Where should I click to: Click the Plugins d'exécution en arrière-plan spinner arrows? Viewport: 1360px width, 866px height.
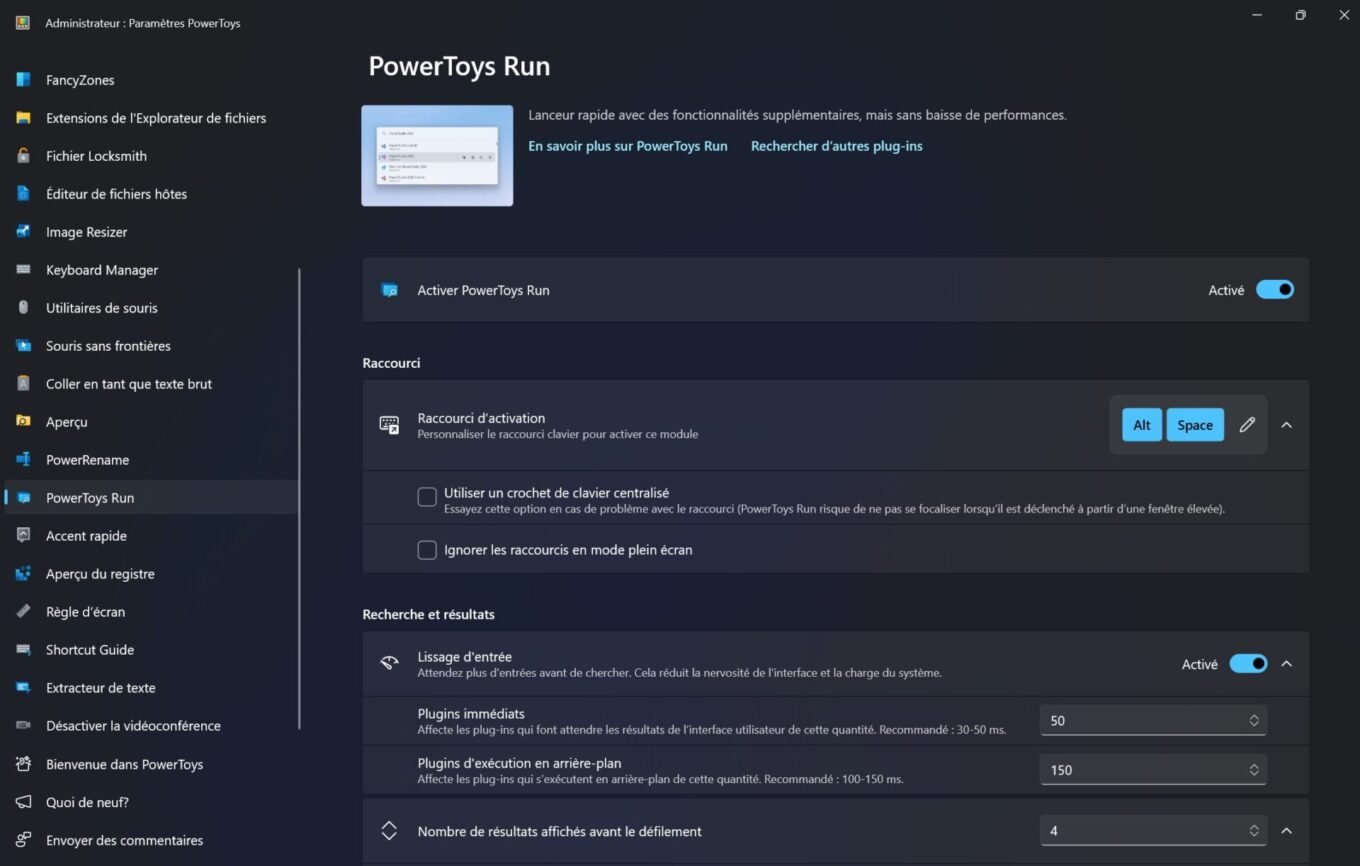click(1253, 770)
